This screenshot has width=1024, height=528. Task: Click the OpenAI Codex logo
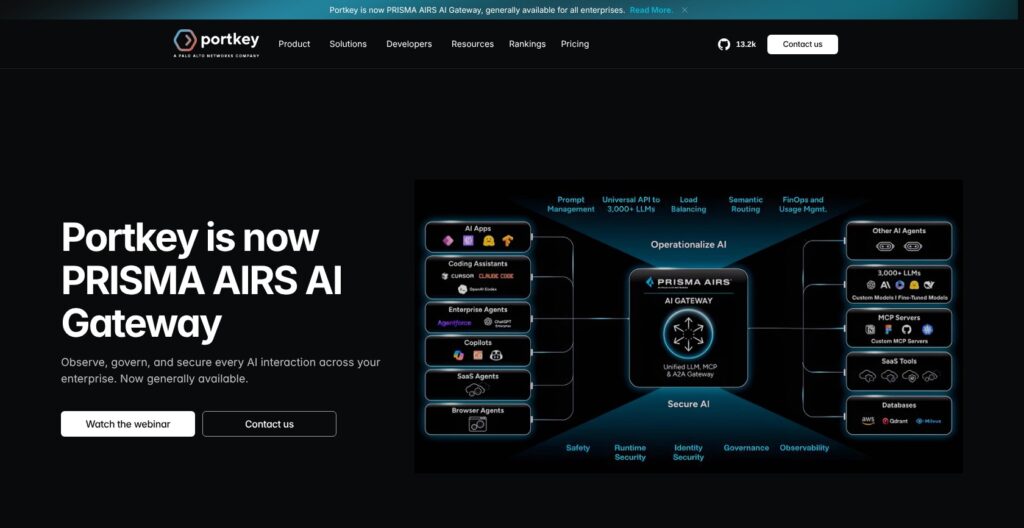(477, 289)
